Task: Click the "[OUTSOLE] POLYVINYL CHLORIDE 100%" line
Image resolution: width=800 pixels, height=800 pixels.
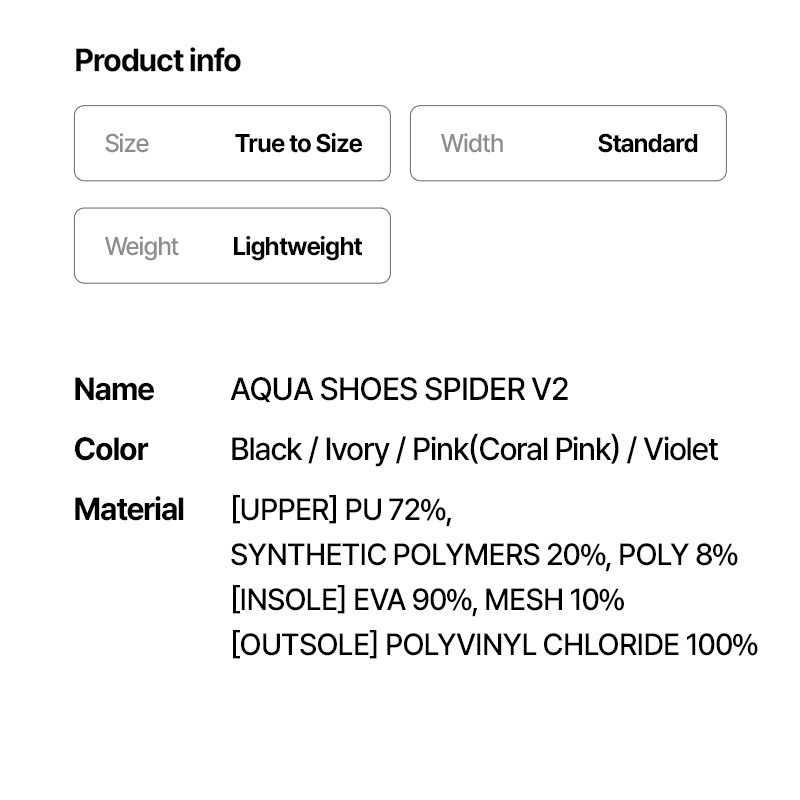Action: coord(494,645)
